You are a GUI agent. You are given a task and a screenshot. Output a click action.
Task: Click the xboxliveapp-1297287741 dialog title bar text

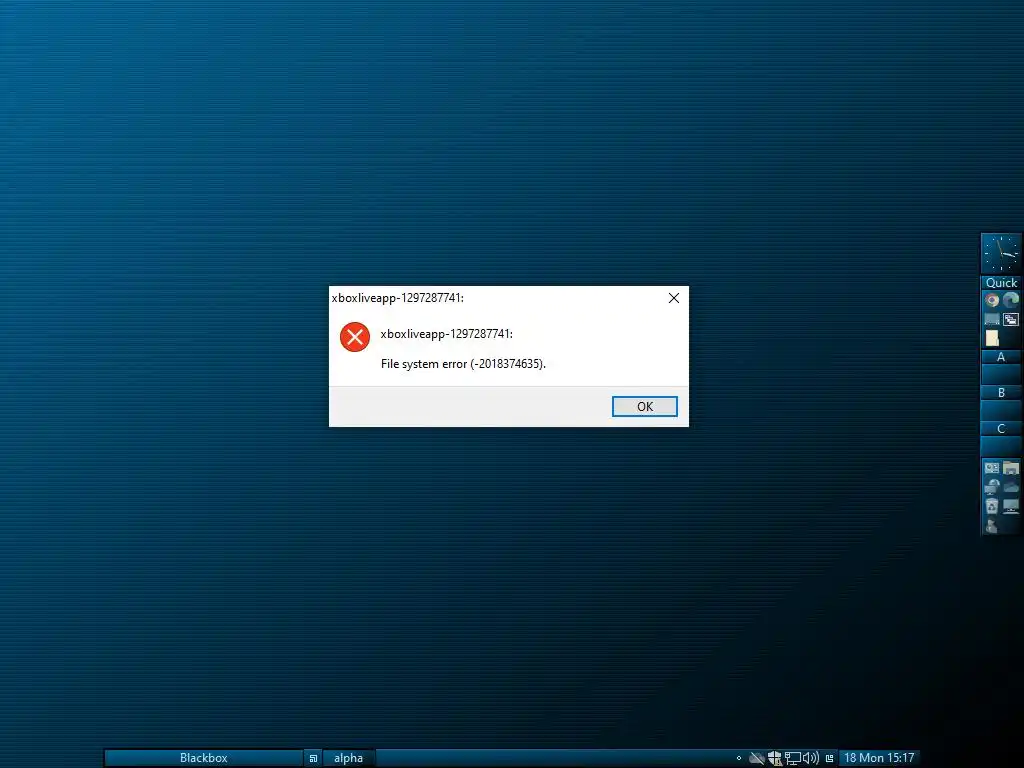(x=398, y=298)
